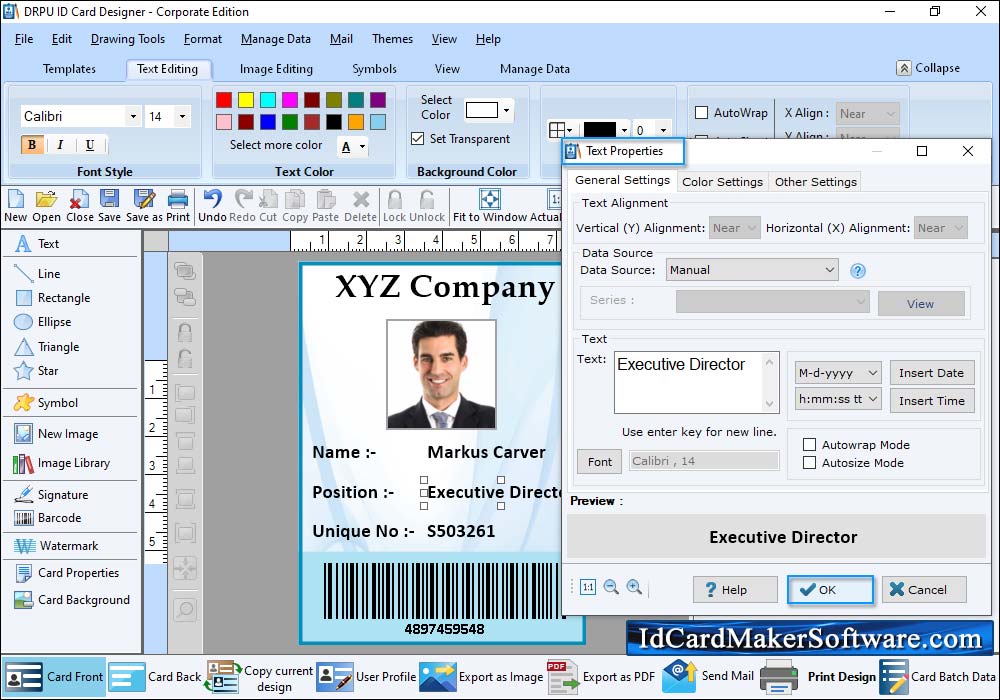Click the Font button
The width and height of the screenshot is (1000, 700).
[599, 462]
